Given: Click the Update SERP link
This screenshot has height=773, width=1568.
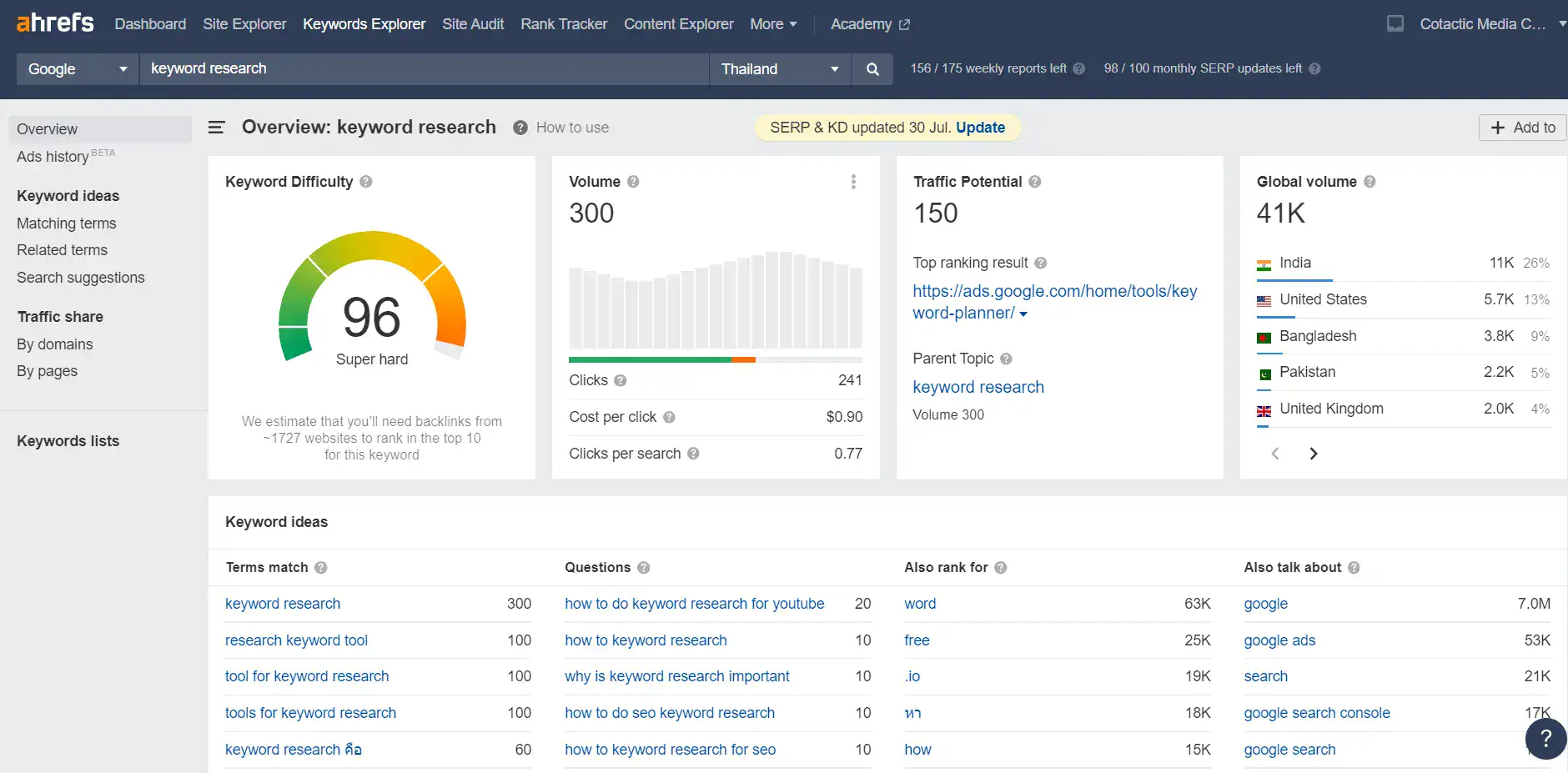Looking at the screenshot, I should point(980,128).
